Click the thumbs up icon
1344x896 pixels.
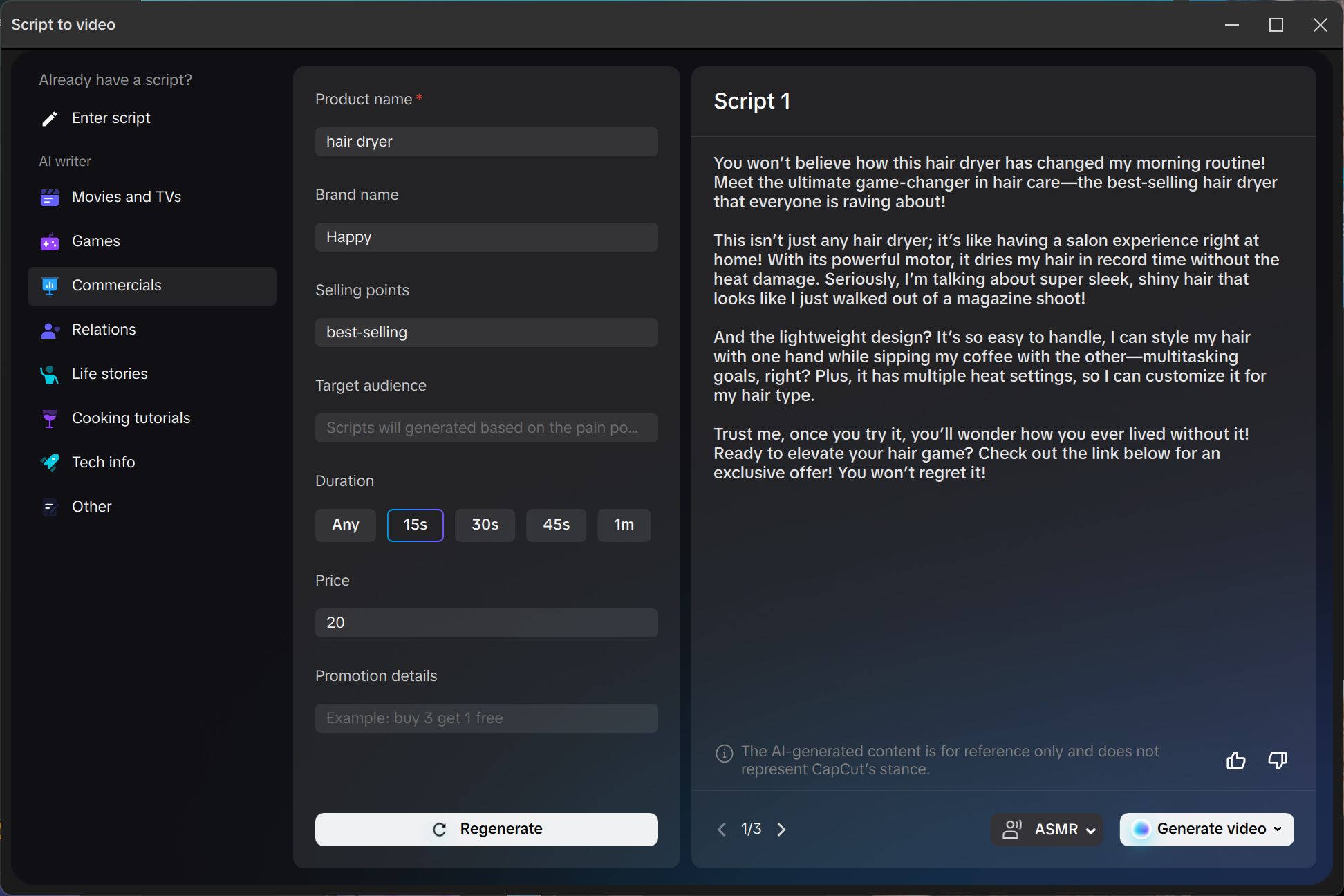[1236, 760]
